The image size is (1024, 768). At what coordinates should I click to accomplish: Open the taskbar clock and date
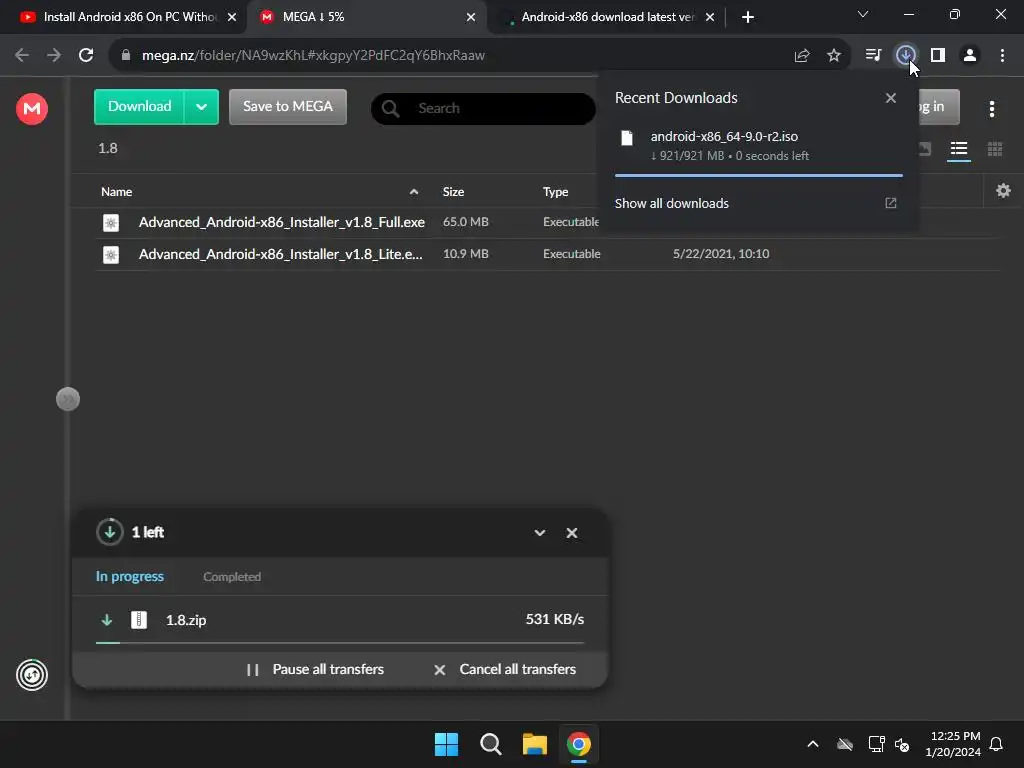[x=953, y=744]
